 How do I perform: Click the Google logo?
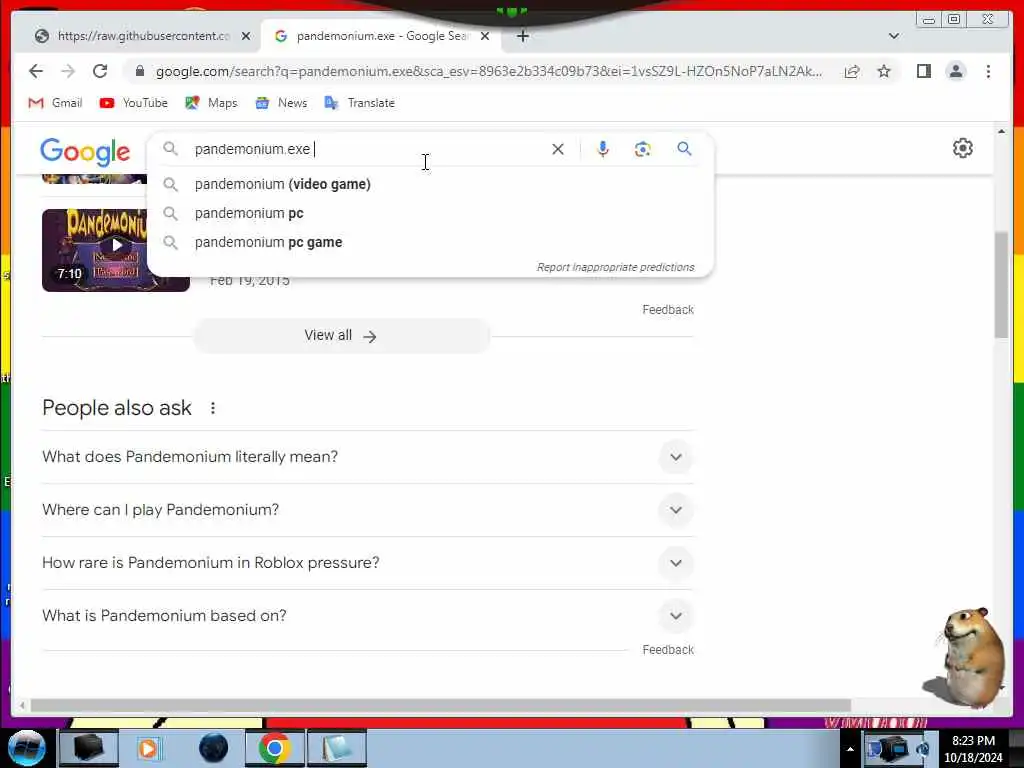(85, 152)
